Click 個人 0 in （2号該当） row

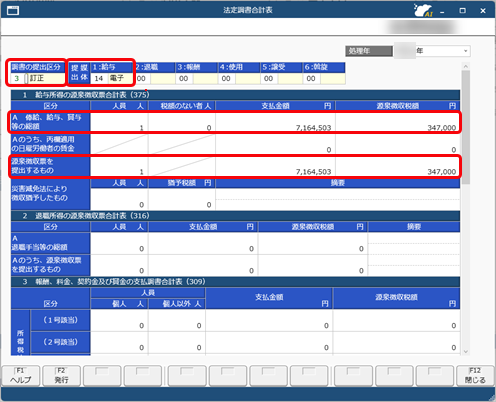119,342
